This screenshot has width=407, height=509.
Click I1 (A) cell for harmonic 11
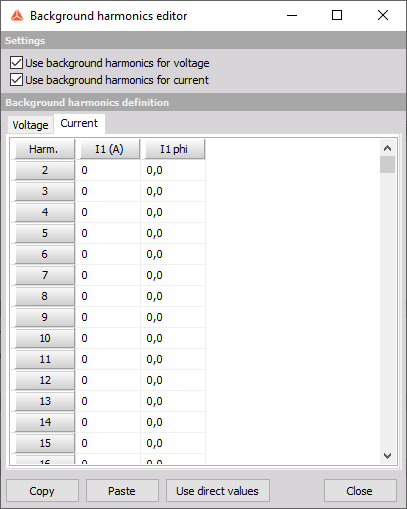108,359
